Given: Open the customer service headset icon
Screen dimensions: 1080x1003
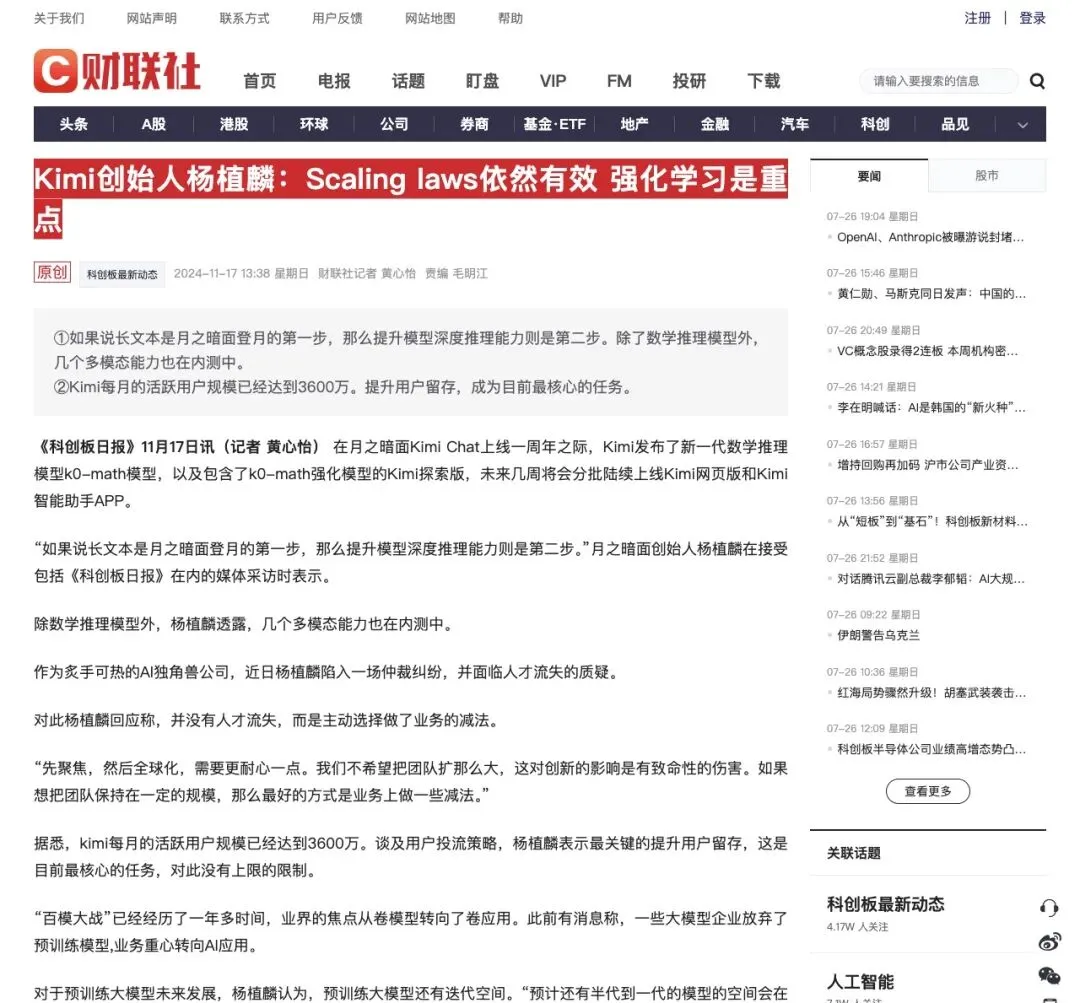Looking at the screenshot, I should point(1048,908).
